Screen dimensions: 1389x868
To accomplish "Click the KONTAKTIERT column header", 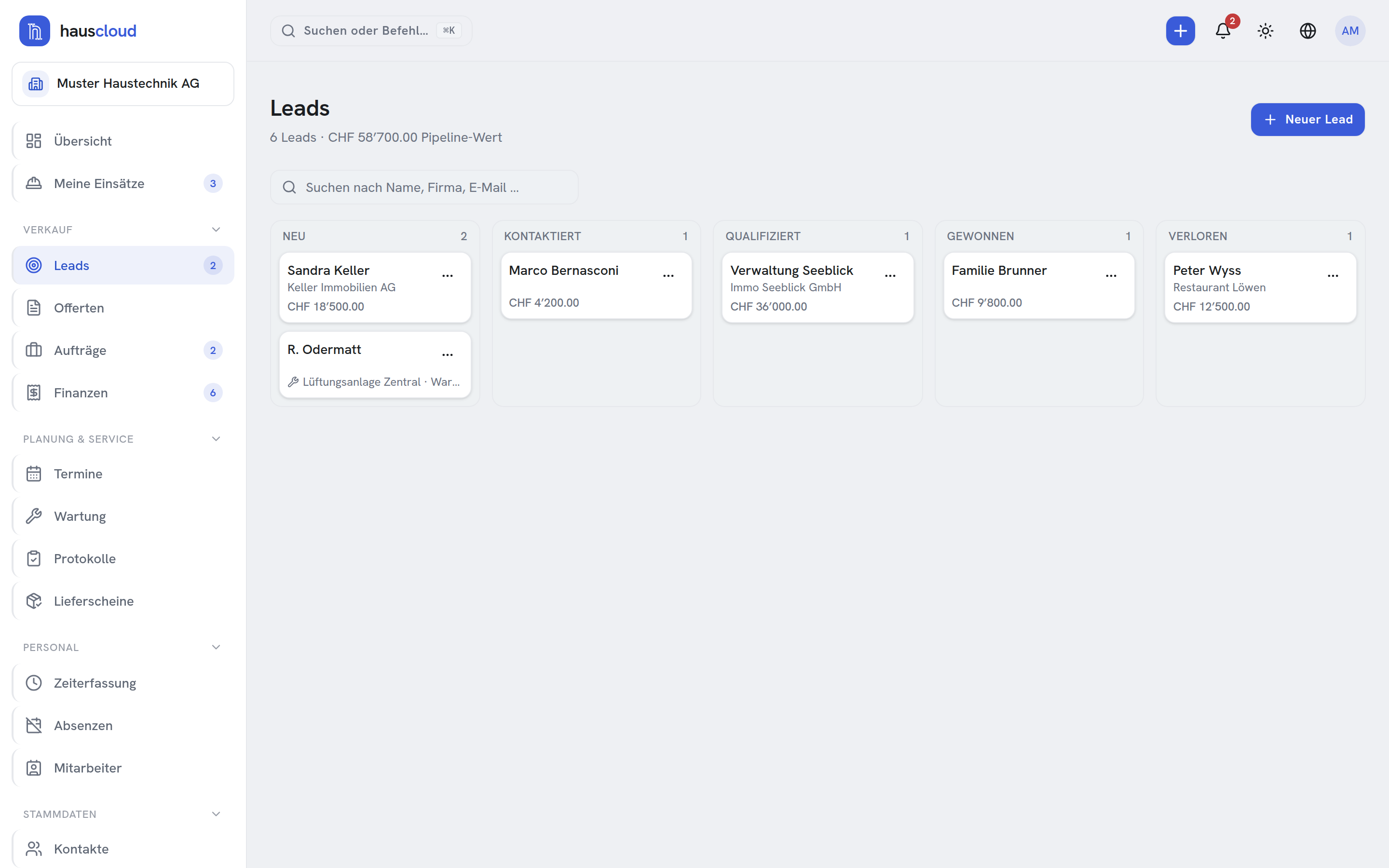I will (543, 236).
